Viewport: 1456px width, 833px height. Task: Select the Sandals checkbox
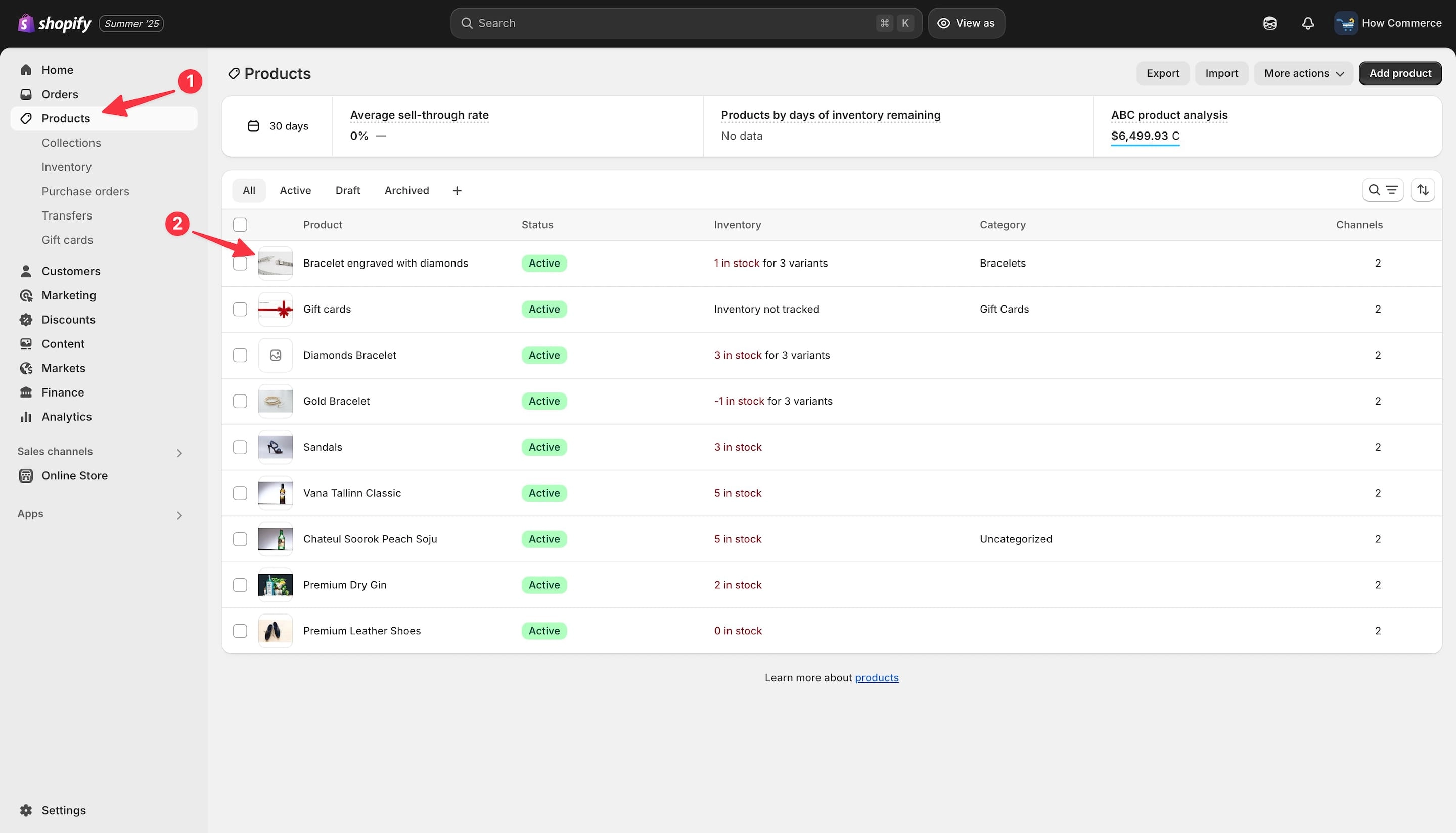point(240,448)
